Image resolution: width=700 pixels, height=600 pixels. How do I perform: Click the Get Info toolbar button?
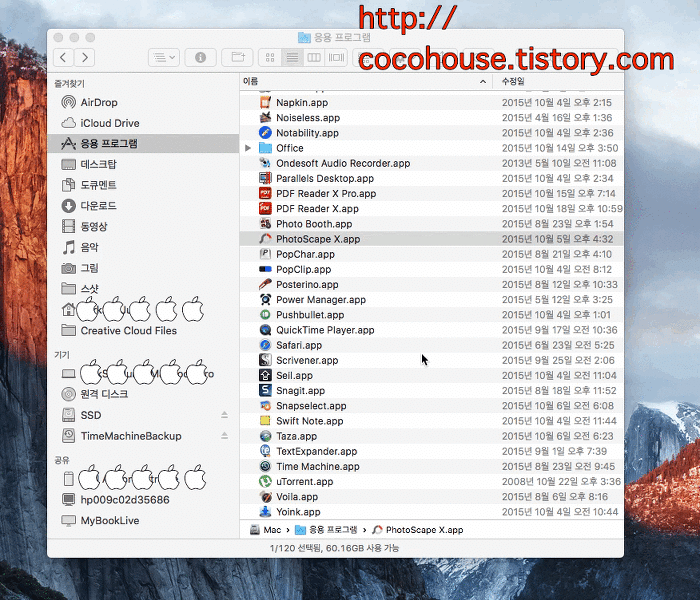(x=200, y=57)
